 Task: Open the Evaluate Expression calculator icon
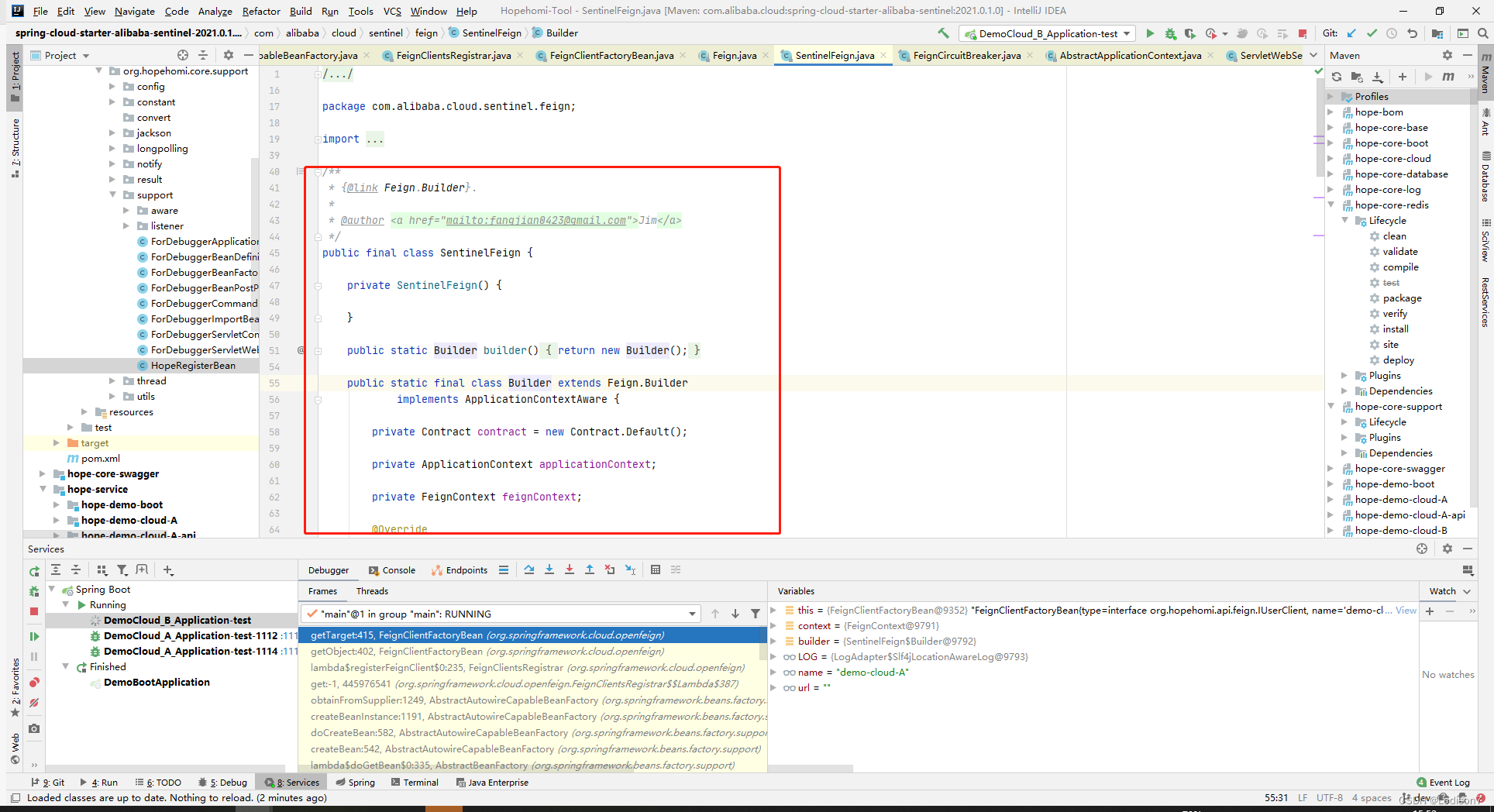tap(656, 569)
